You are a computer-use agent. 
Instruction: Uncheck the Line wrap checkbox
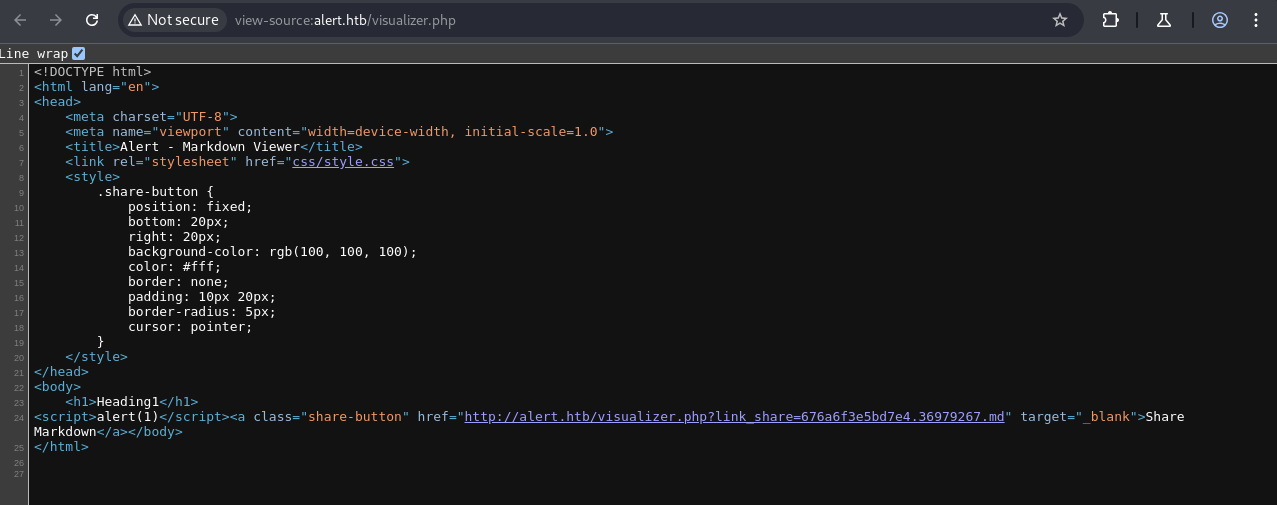pyautogui.click(x=79, y=53)
